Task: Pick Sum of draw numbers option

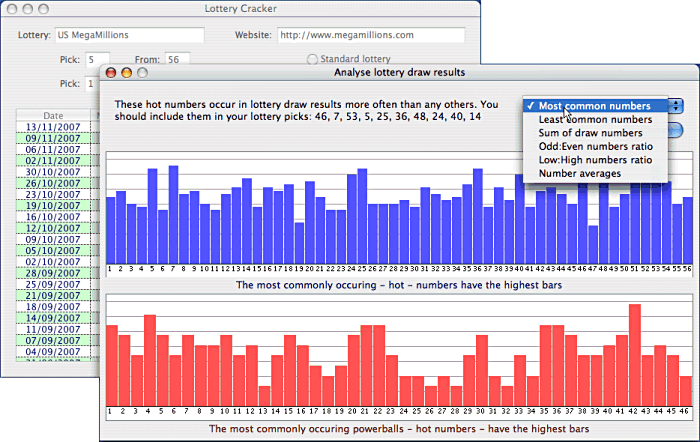Action: [590, 133]
